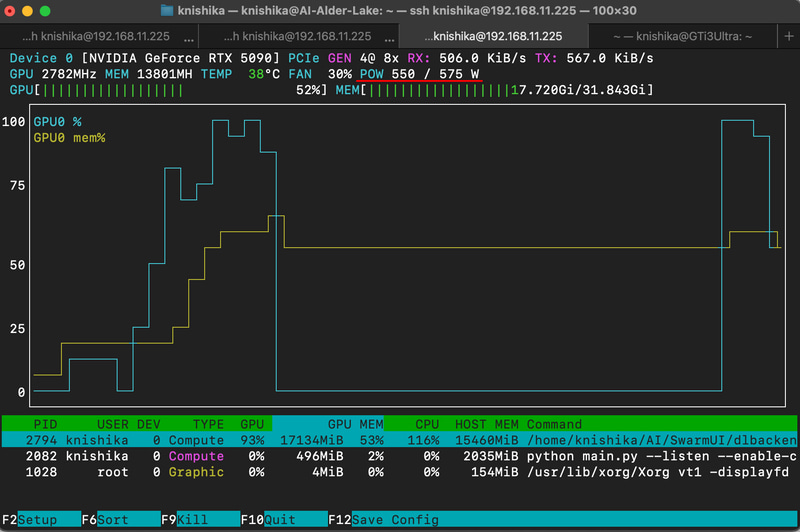Viewport: 800px width, 532px height.
Task: Click the 116% CPU value
Action: click(423, 440)
